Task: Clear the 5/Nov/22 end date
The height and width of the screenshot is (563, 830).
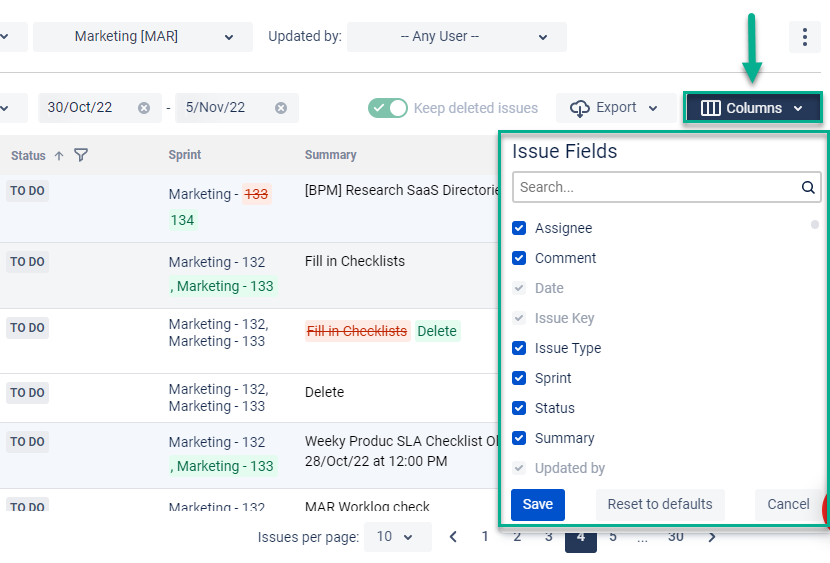Action: (281, 108)
